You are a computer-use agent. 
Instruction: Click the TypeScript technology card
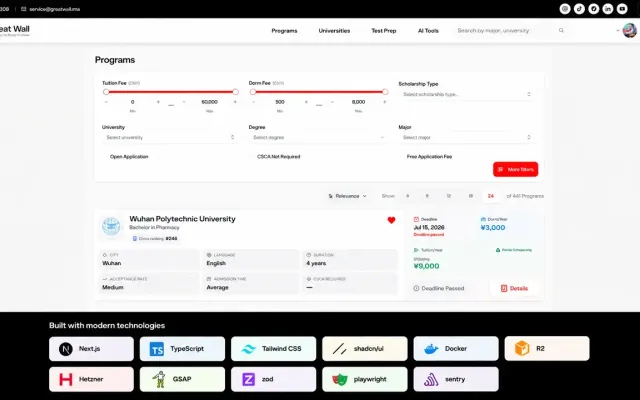click(182, 349)
